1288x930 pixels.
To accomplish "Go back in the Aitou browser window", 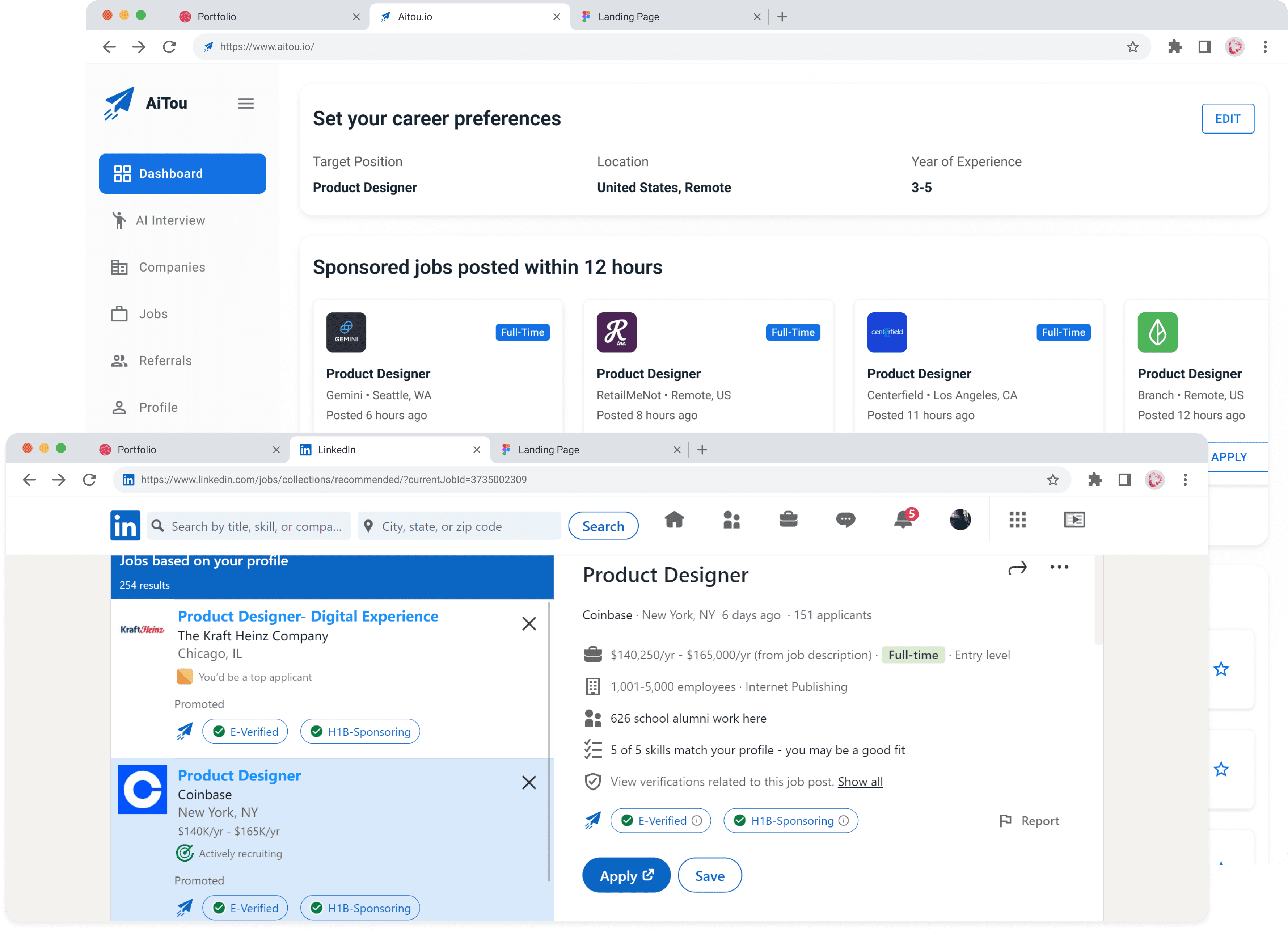I will [109, 47].
